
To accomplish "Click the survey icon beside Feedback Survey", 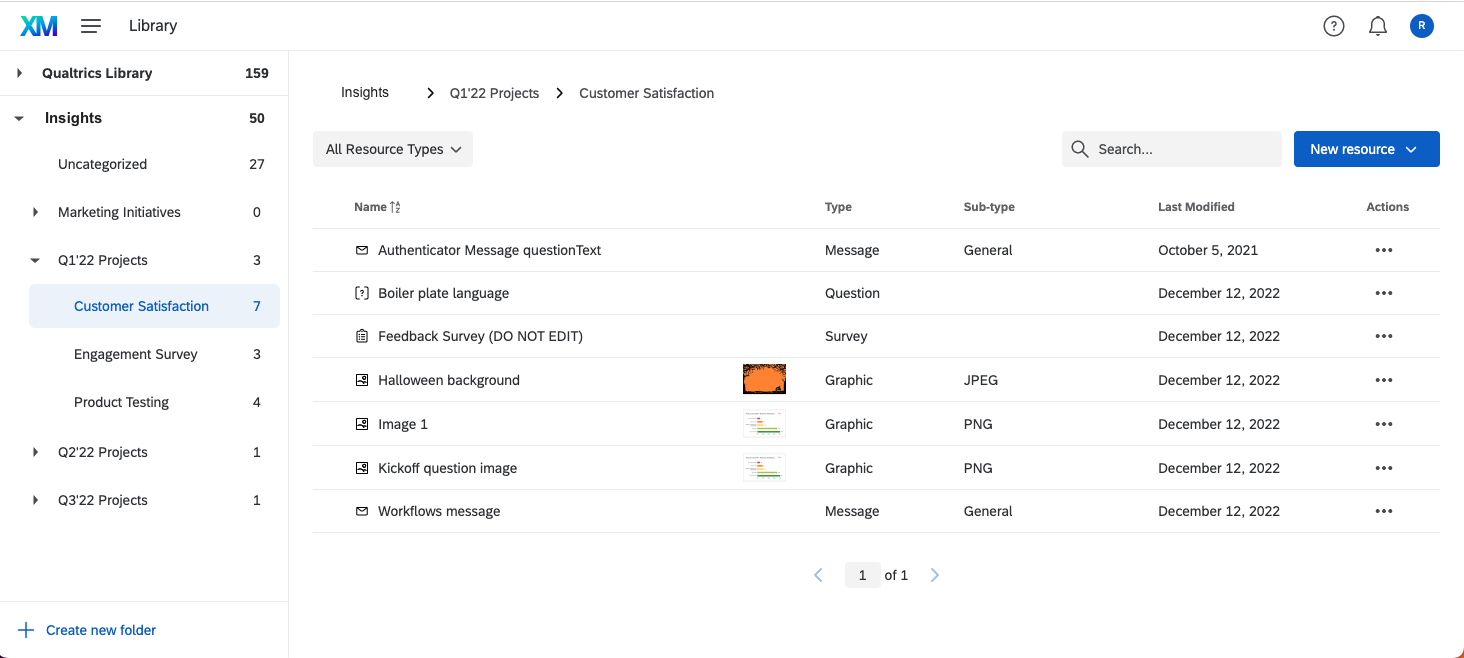I will pyautogui.click(x=361, y=336).
